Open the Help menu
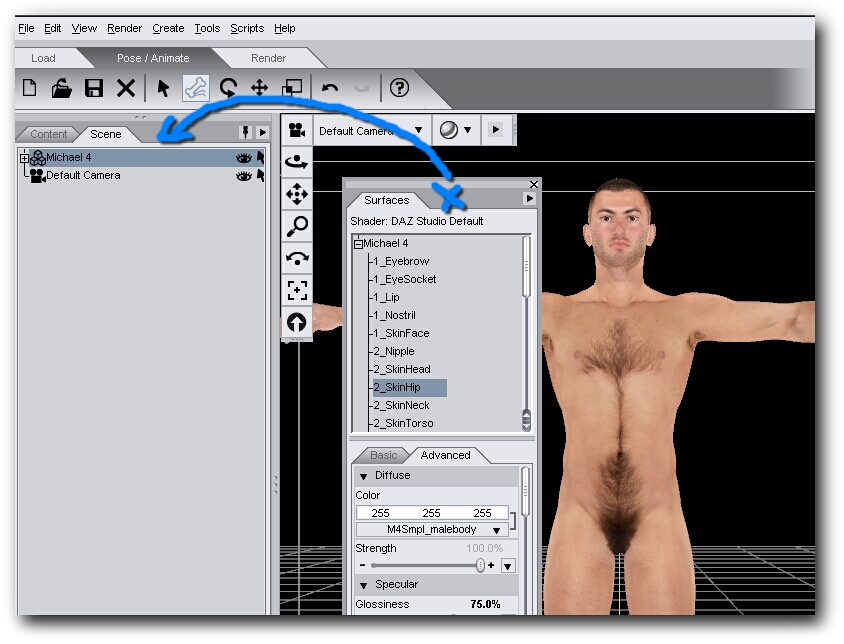 (284, 28)
